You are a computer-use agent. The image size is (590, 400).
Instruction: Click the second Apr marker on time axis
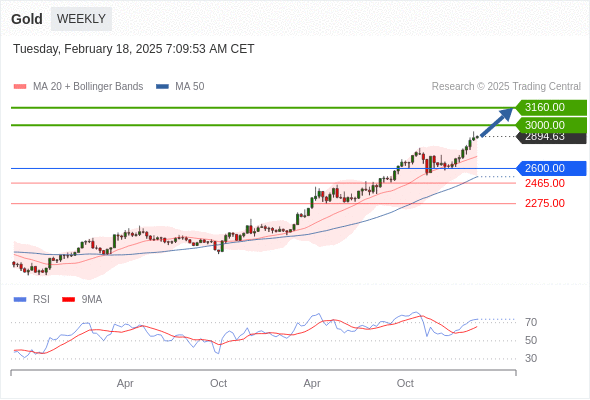pos(312,383)
